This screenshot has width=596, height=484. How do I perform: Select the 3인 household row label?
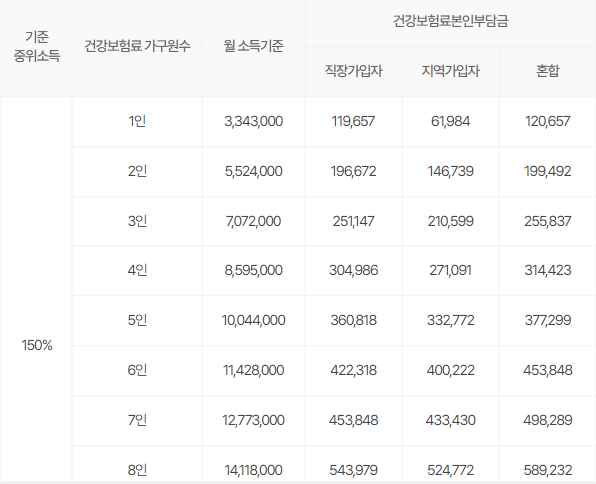coord(137,221)
